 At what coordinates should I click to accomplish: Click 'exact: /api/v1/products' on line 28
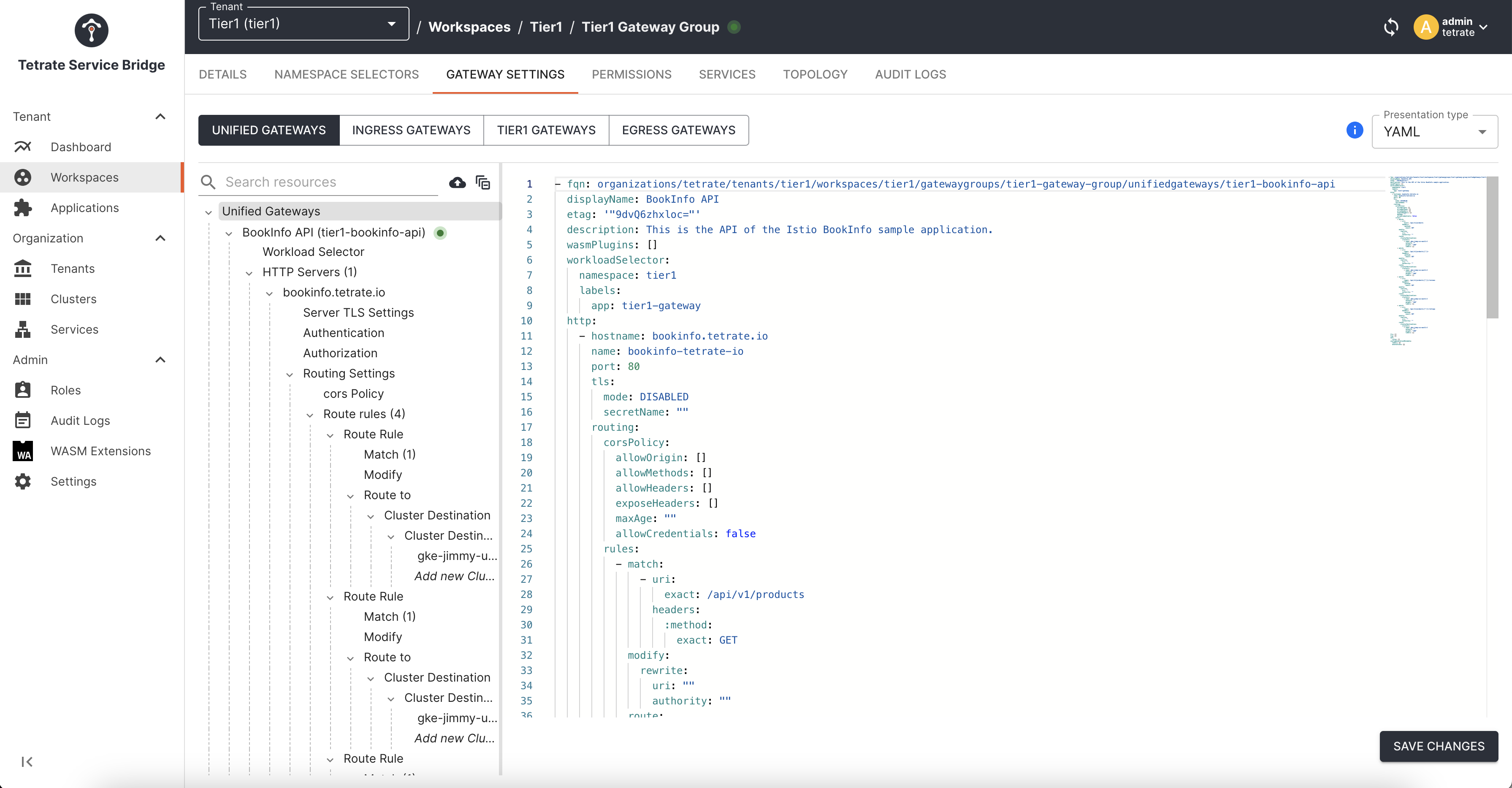point(734,594)
